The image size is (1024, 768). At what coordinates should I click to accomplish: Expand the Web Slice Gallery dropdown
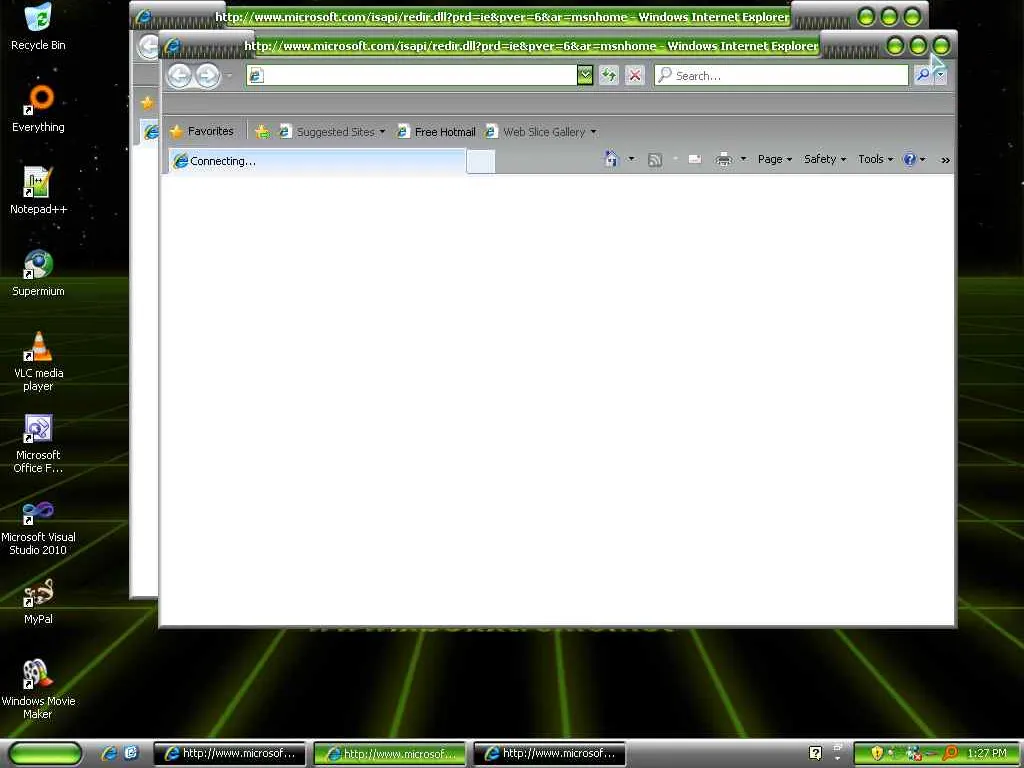[x=540, y=132]
